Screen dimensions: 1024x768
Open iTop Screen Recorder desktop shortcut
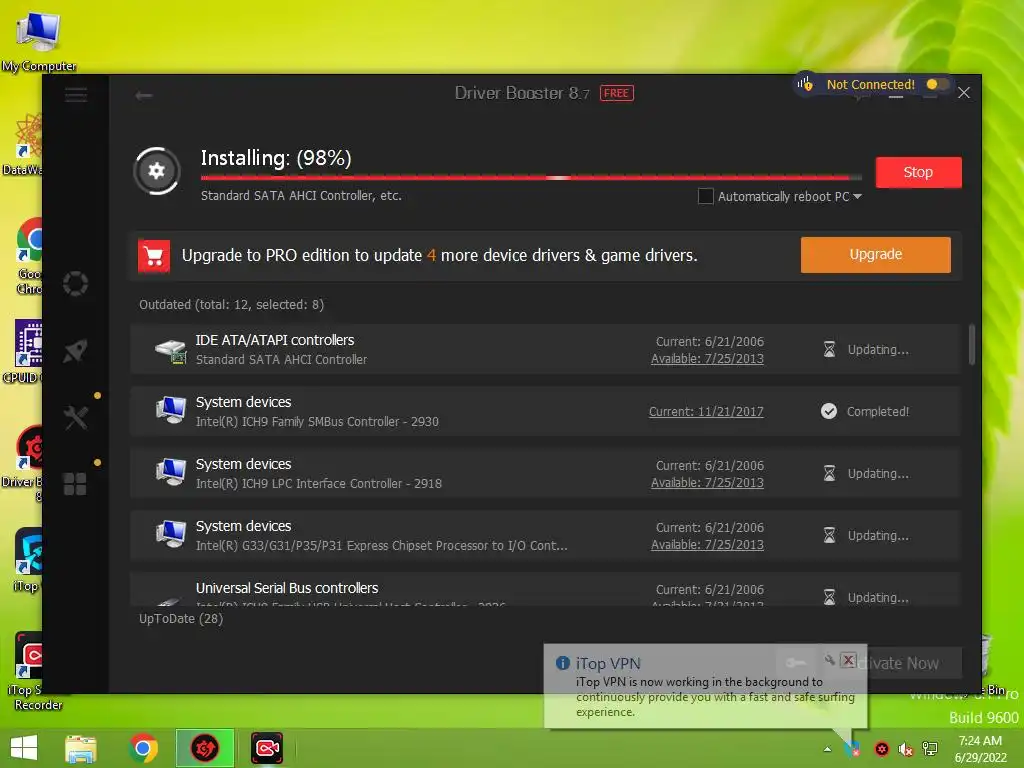(x=29, y=671)
